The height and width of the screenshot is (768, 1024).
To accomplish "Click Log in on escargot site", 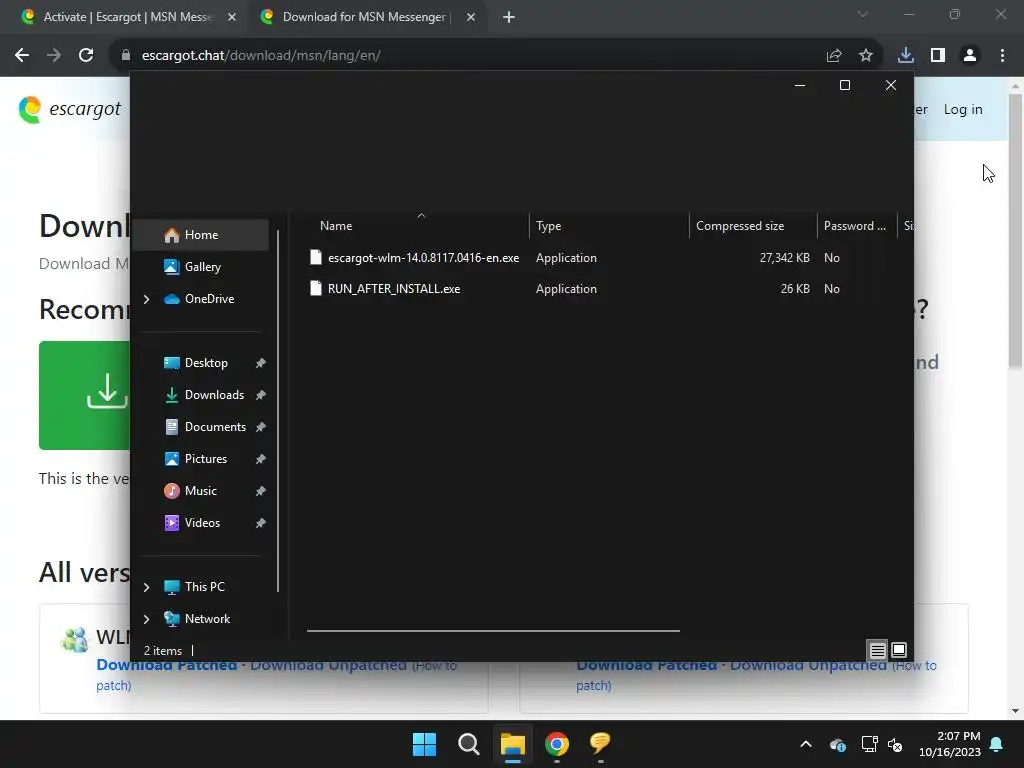I will pyautogui.click(x=963, y=110).
